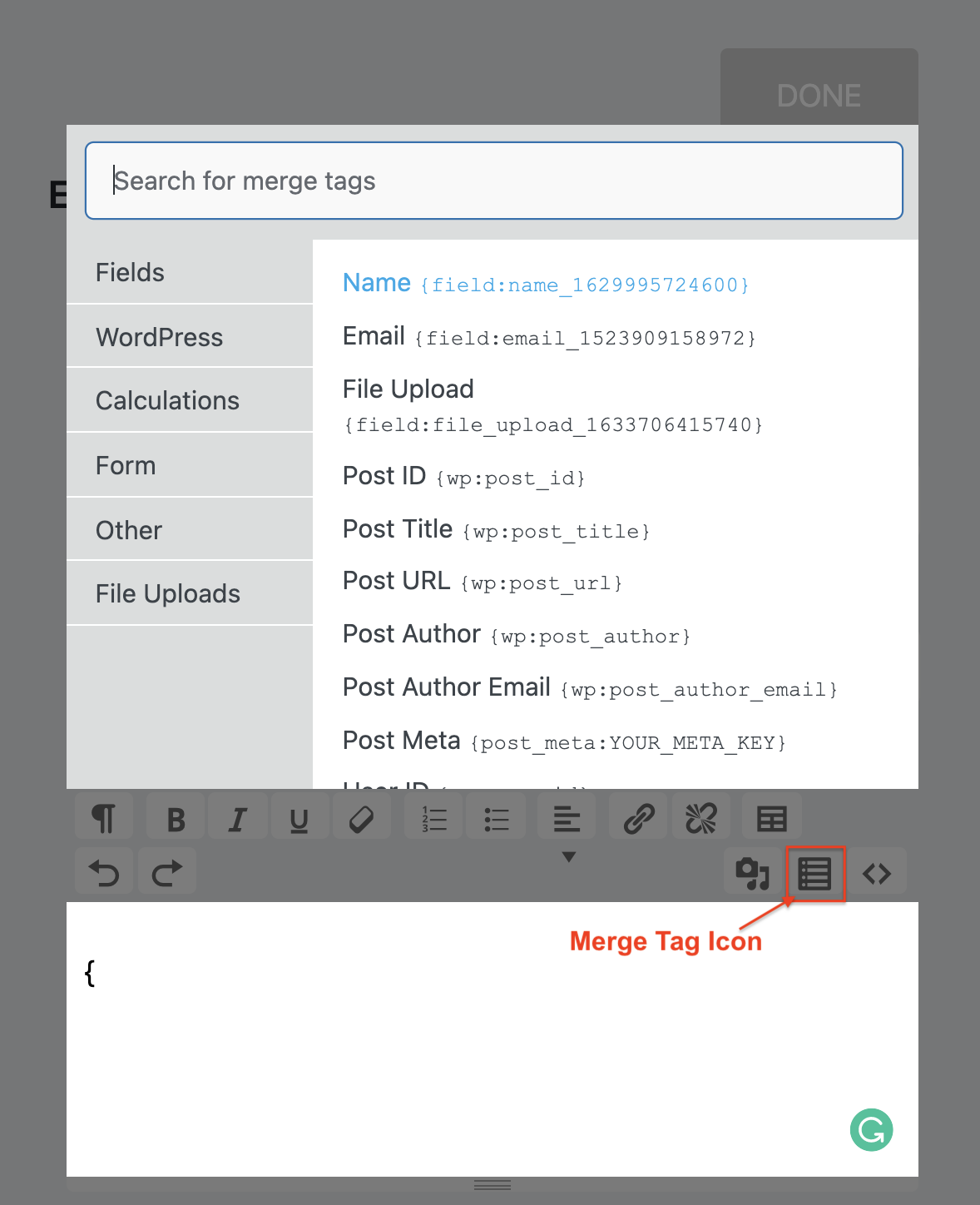Insert a numbered list

(433, 817)
